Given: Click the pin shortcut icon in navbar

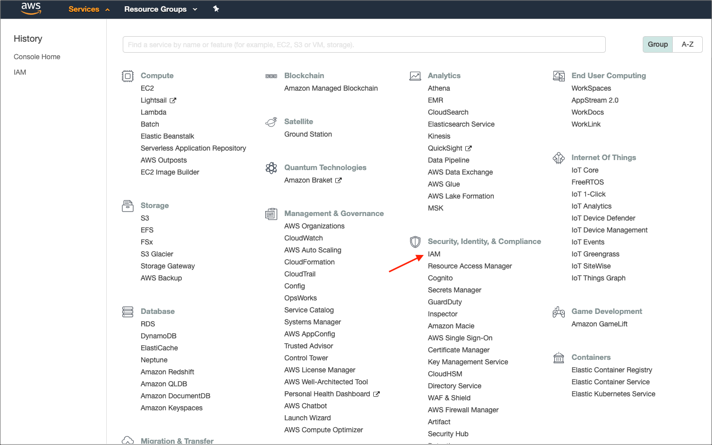Looking at the screenshot, I should [x=216, y=9].
